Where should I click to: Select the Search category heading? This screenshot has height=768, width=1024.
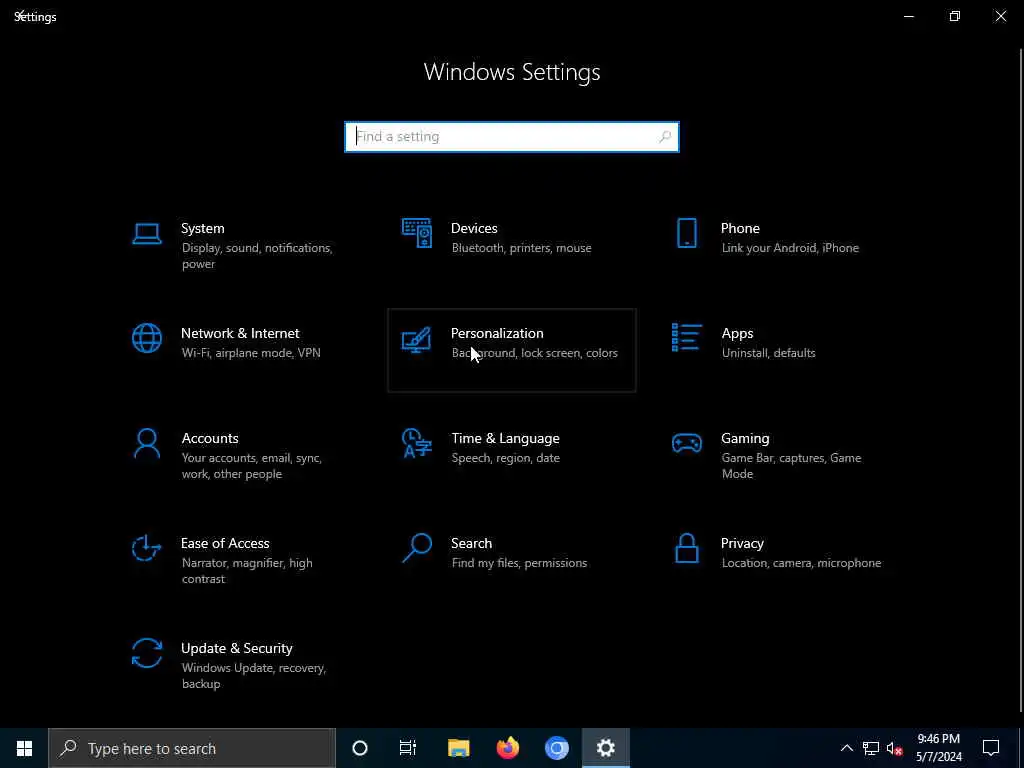pos(472,543)
